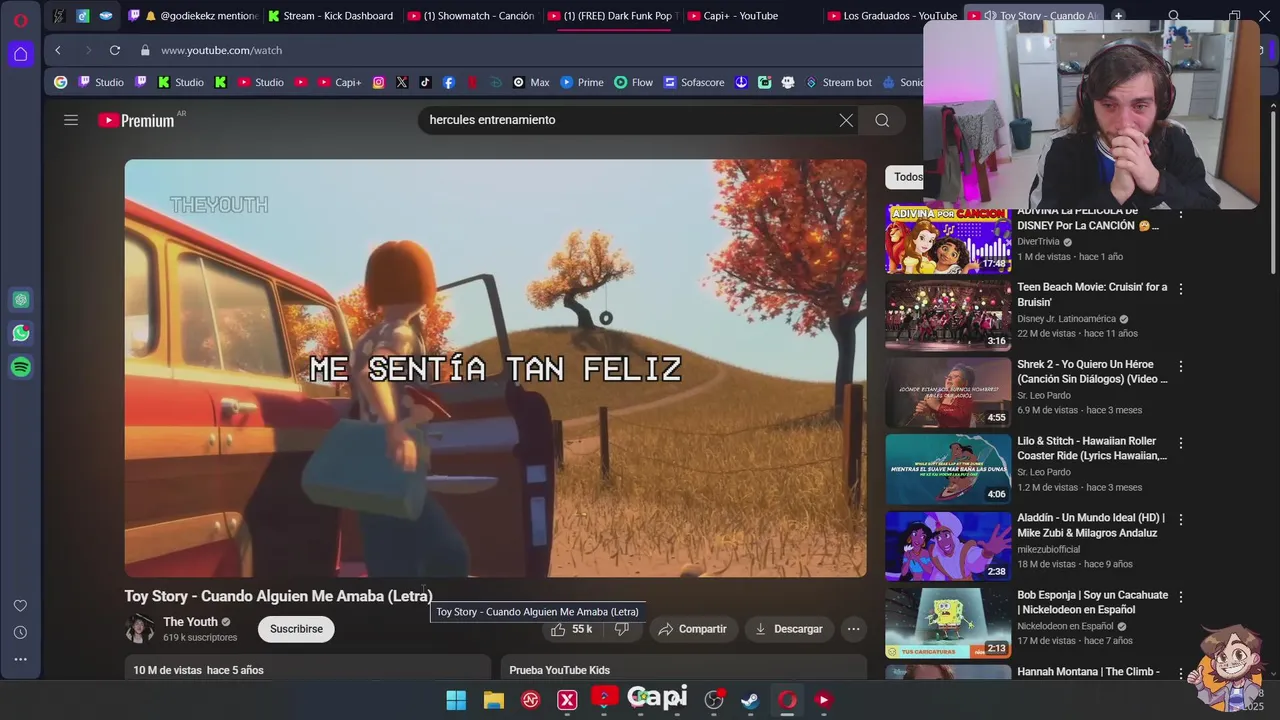Viewport: 1280px width, 720px height.
Task: Open options menu for Shrek 2 video
Action: 1180,366
